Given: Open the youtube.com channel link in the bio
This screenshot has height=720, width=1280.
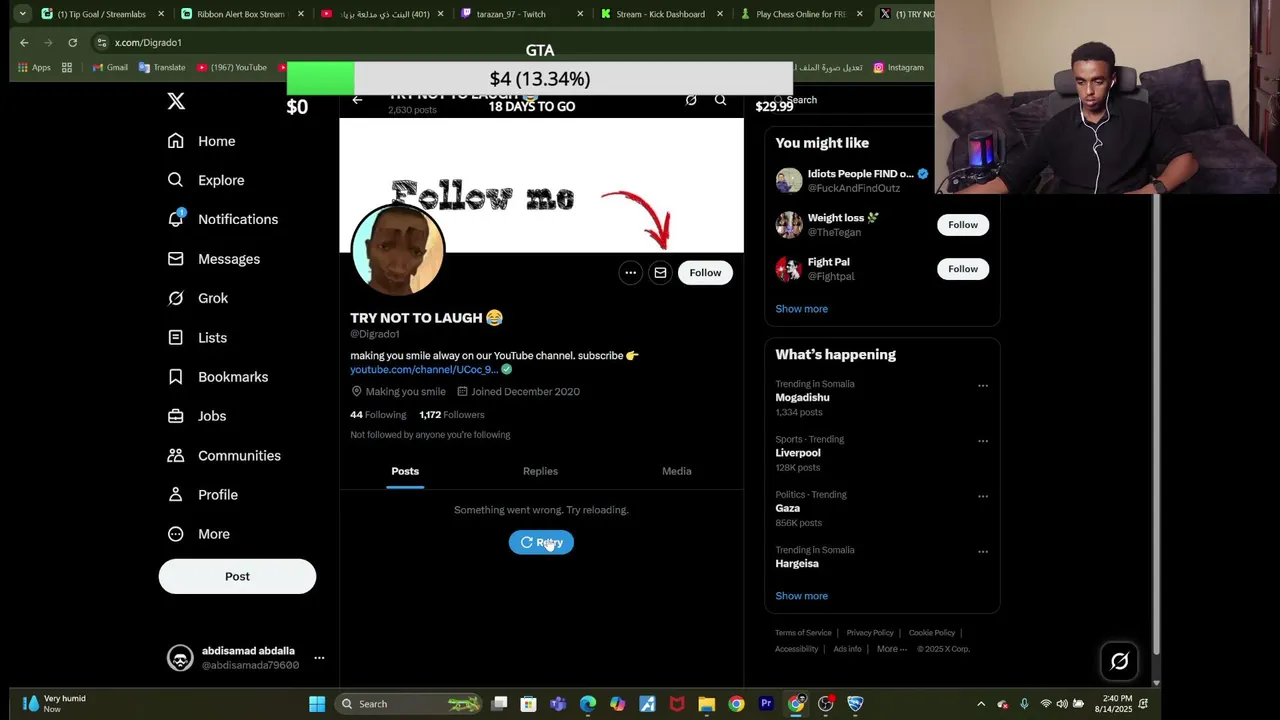Looking at the screenshot, I should 424,370.
